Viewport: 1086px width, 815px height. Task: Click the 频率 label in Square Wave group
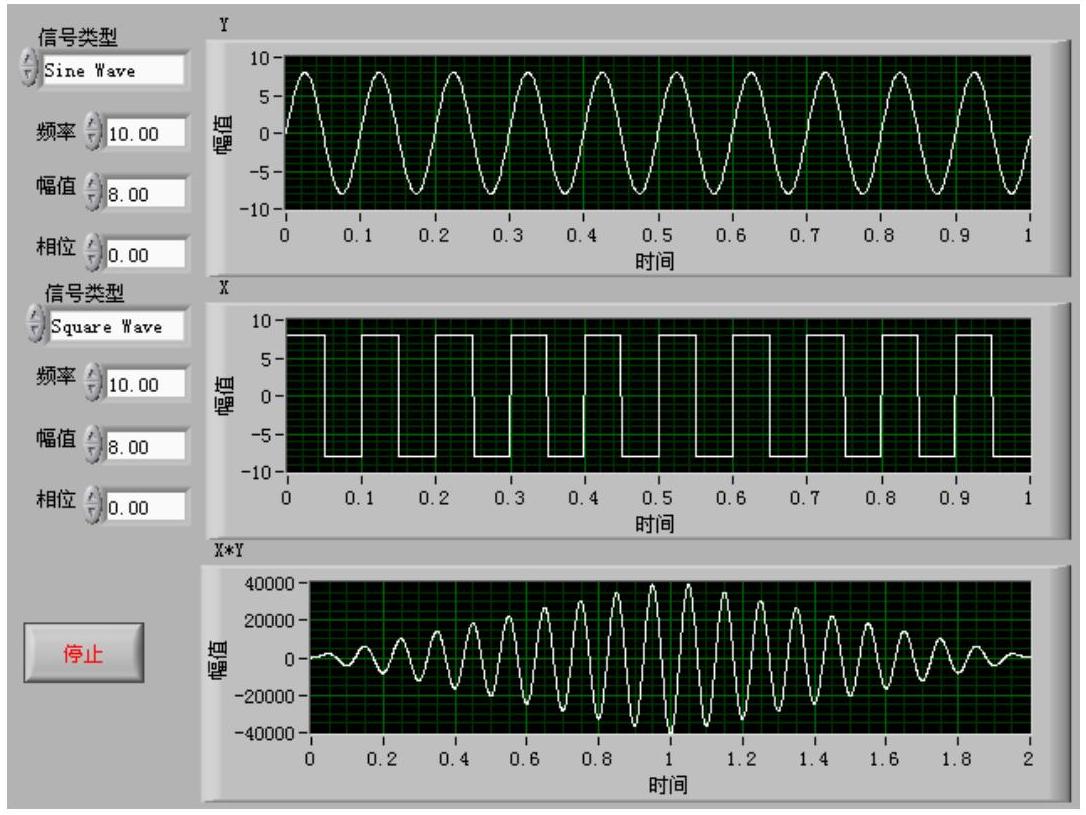[55, 376]
